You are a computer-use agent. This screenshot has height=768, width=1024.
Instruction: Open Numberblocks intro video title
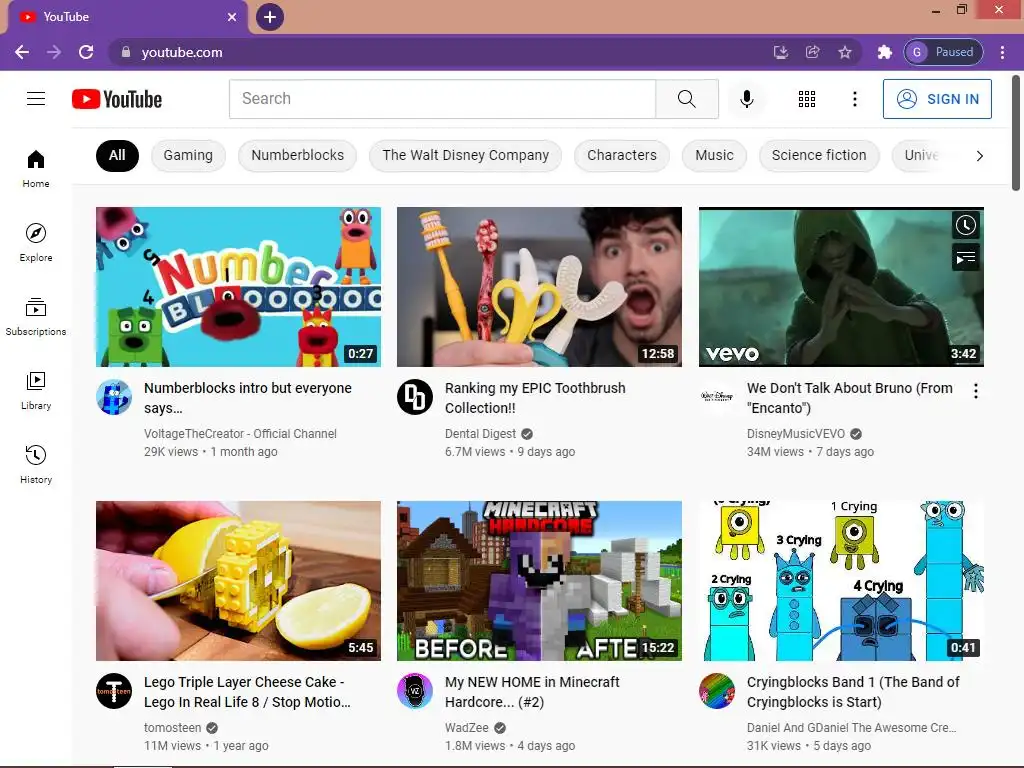pos(248,398)
